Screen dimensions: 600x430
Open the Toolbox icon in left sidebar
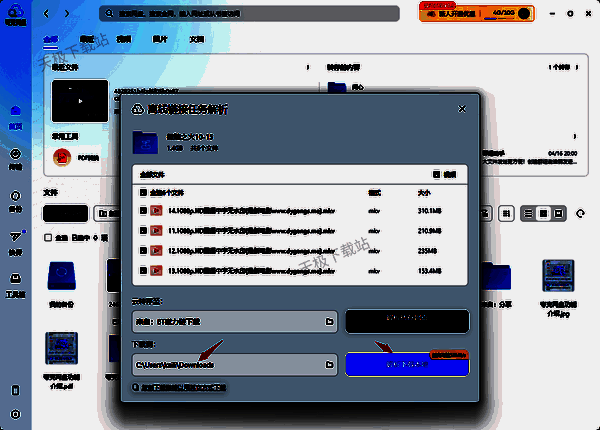(x=15, y=283)
